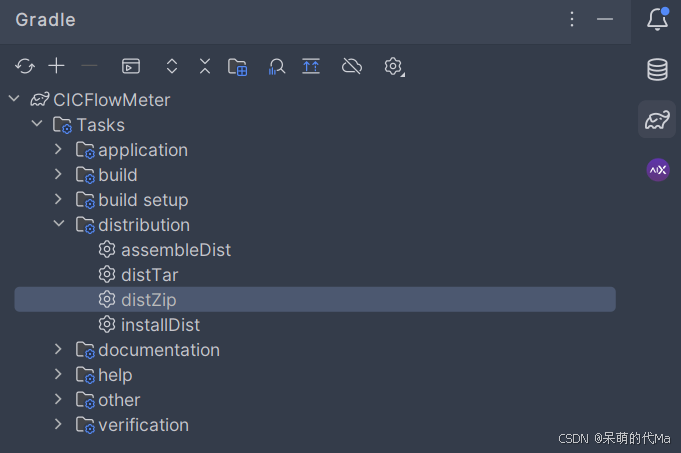Click the gear icon beside installDist
This screenshot has height=453, width=681.
pyautogui.click(x=107, y=324)
